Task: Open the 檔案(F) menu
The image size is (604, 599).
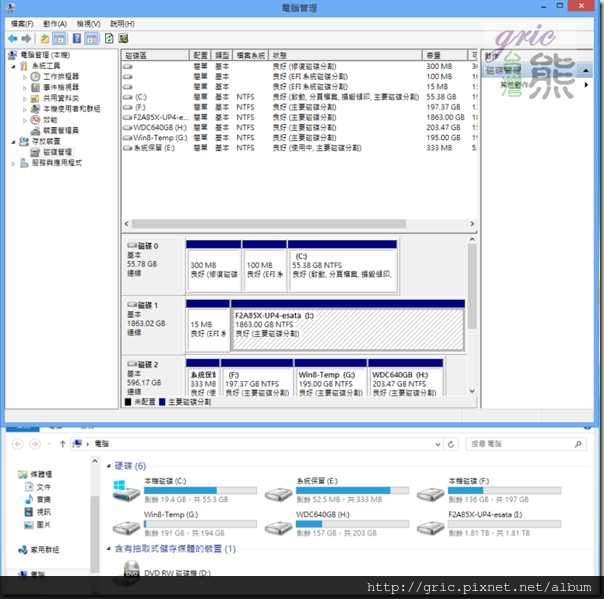Action: (x=22, y=24)
